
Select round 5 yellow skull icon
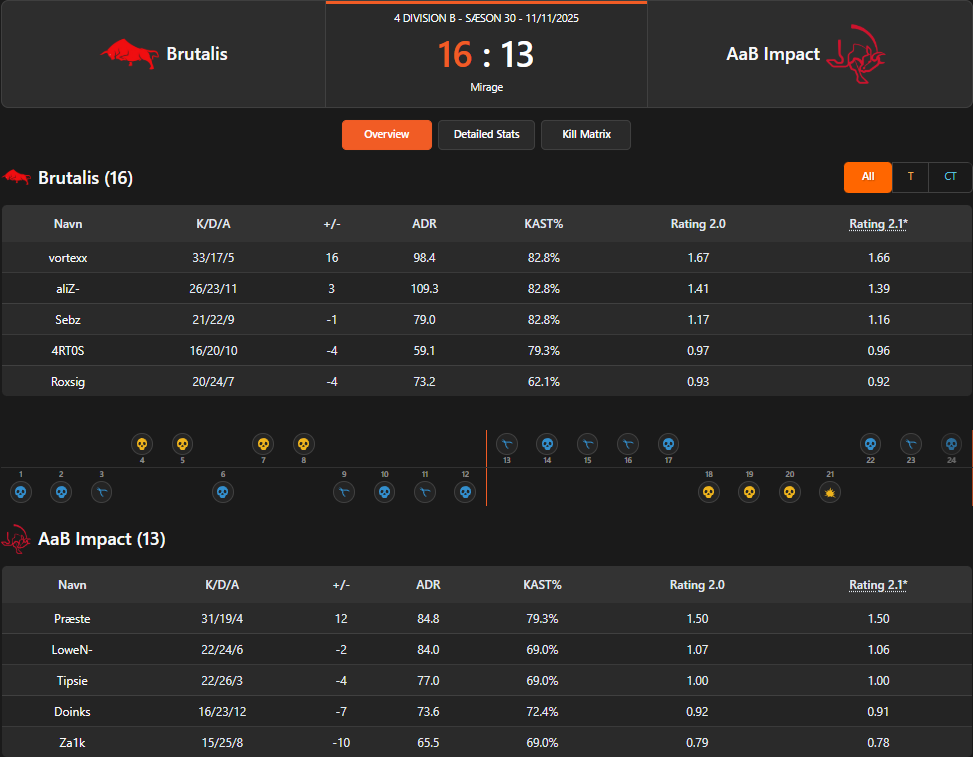(x=182, y=444)
